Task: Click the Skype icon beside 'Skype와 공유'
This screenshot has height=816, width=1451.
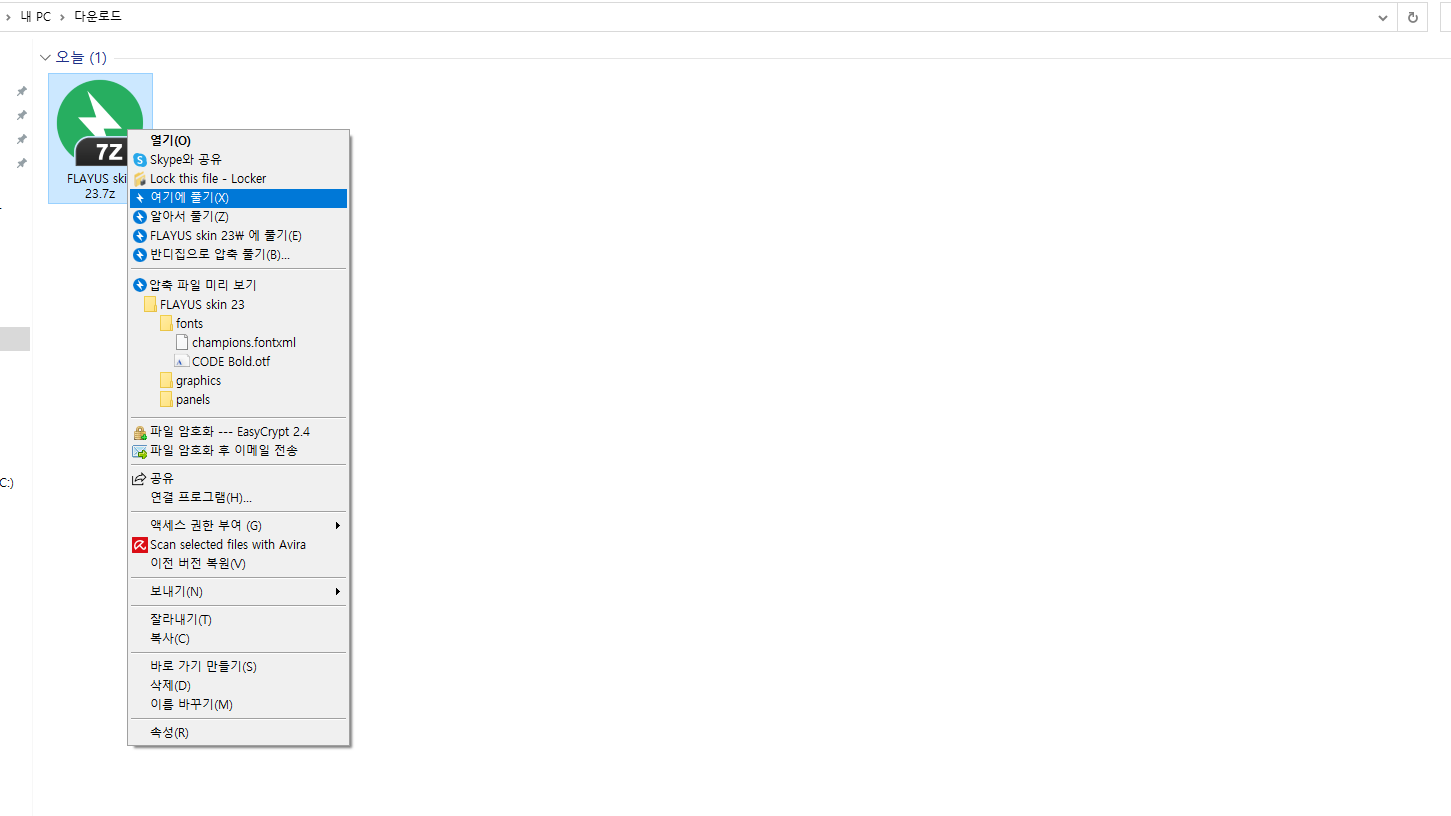Action: pos(140,160)
